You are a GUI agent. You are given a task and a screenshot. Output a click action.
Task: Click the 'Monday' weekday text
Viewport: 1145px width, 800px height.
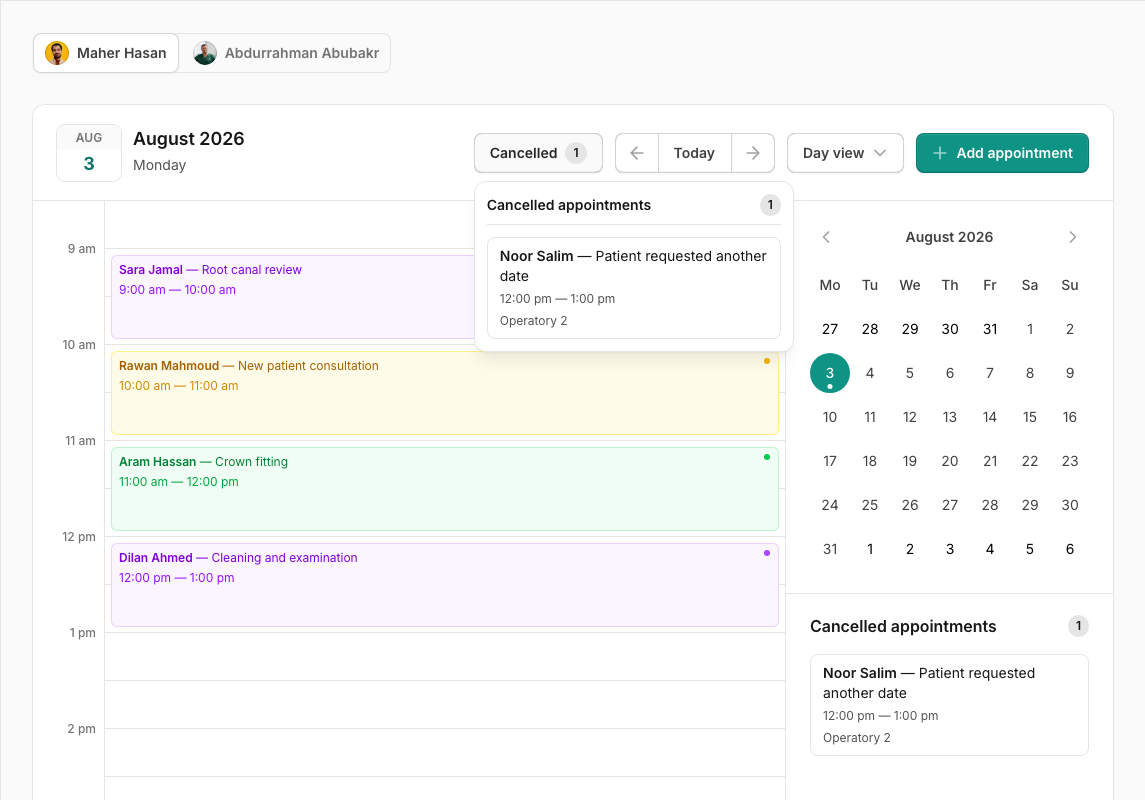(159, 165)
